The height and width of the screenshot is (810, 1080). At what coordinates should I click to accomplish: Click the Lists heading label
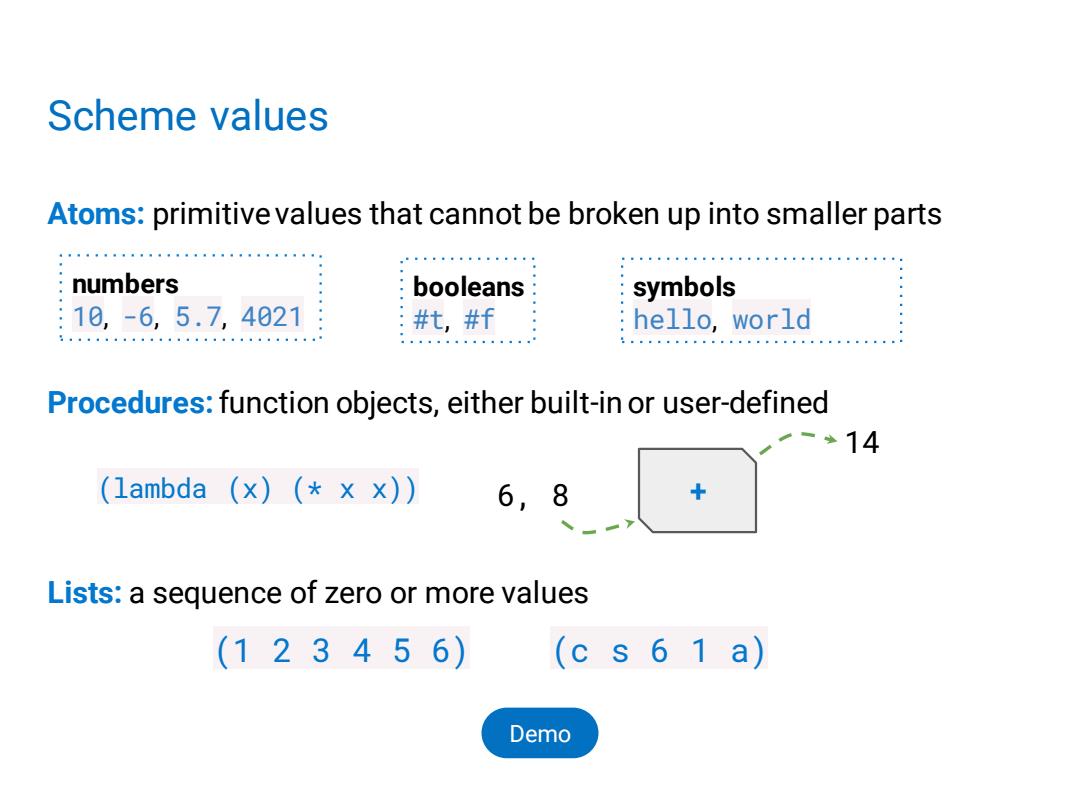(84, 592)
